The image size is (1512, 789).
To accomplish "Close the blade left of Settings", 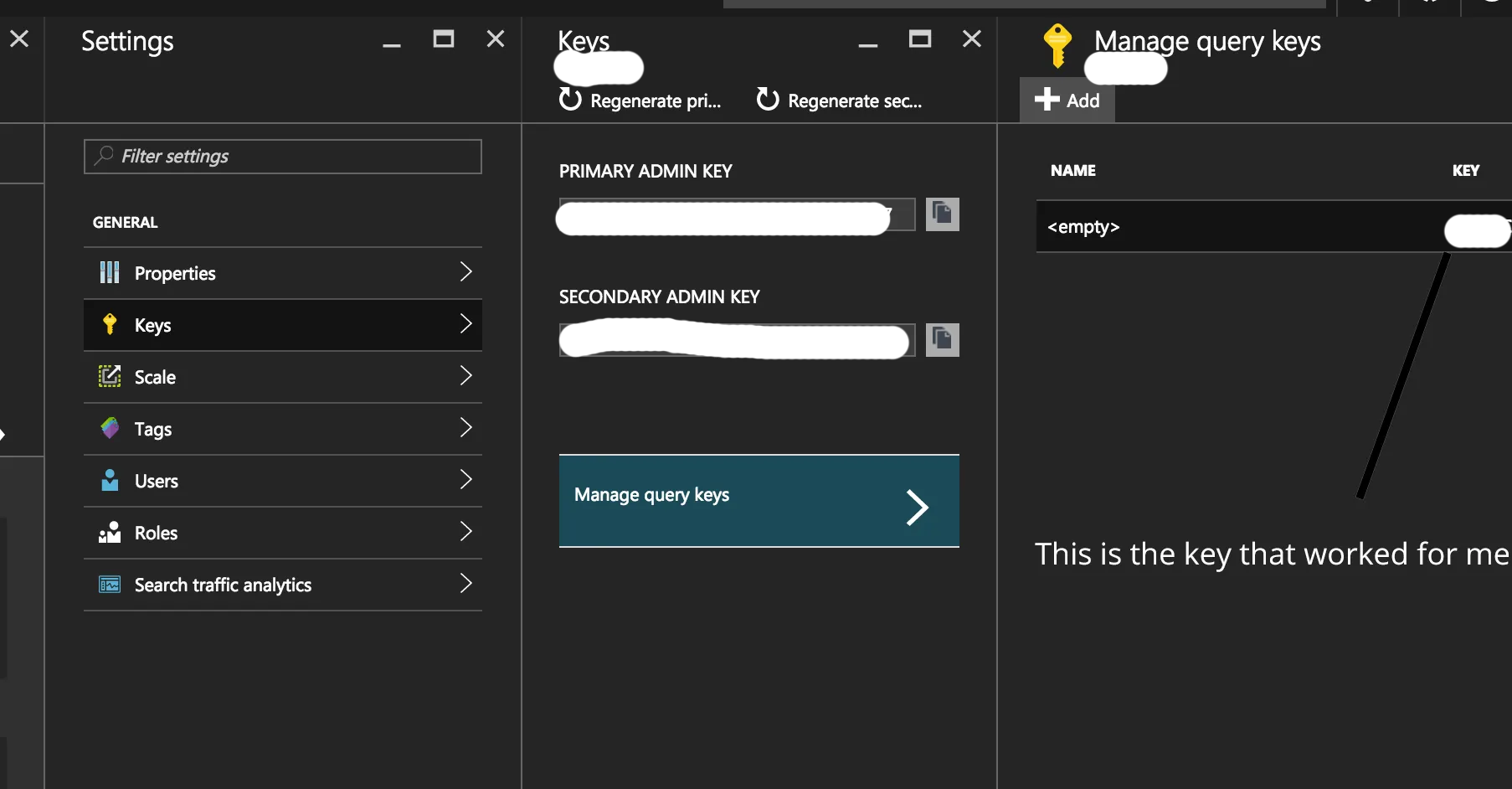I will 19,39.
